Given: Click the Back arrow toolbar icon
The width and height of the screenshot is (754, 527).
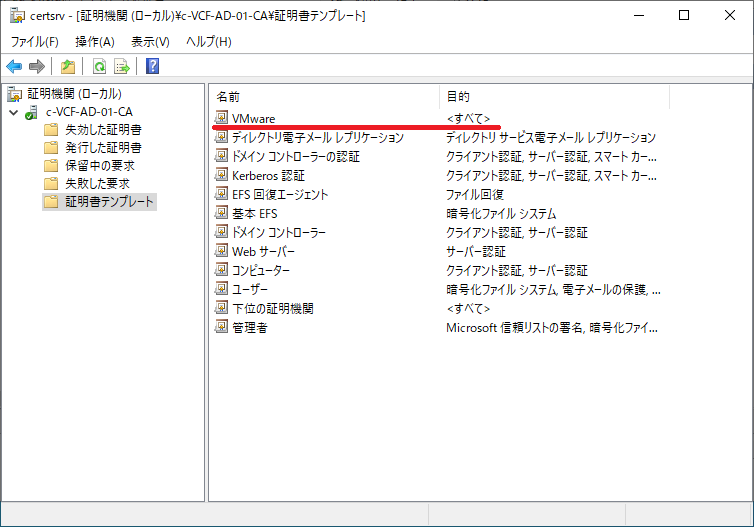Looking at the screenshot, I should [14, 66].
